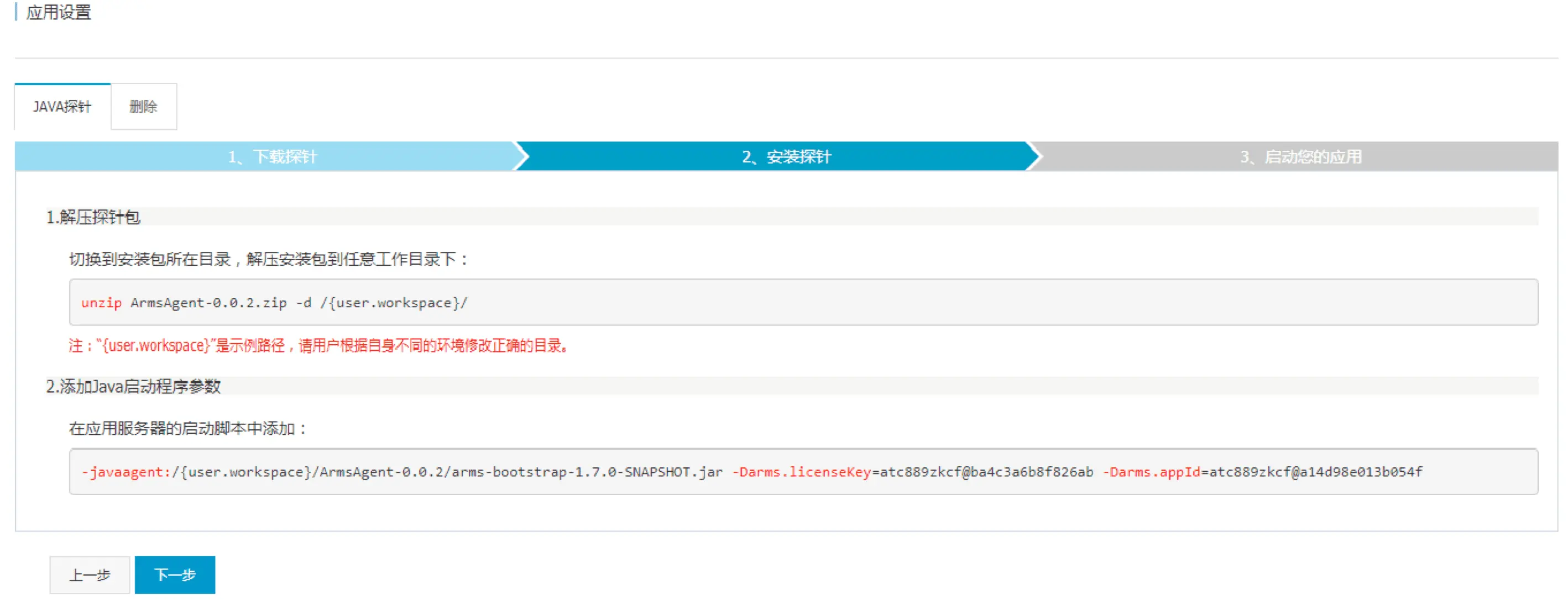The height and width of the screenshot is (600, 1568).
Task: Click the 1.解压探针包 section header
Action: pyautogui.click(x=94, y=217)
